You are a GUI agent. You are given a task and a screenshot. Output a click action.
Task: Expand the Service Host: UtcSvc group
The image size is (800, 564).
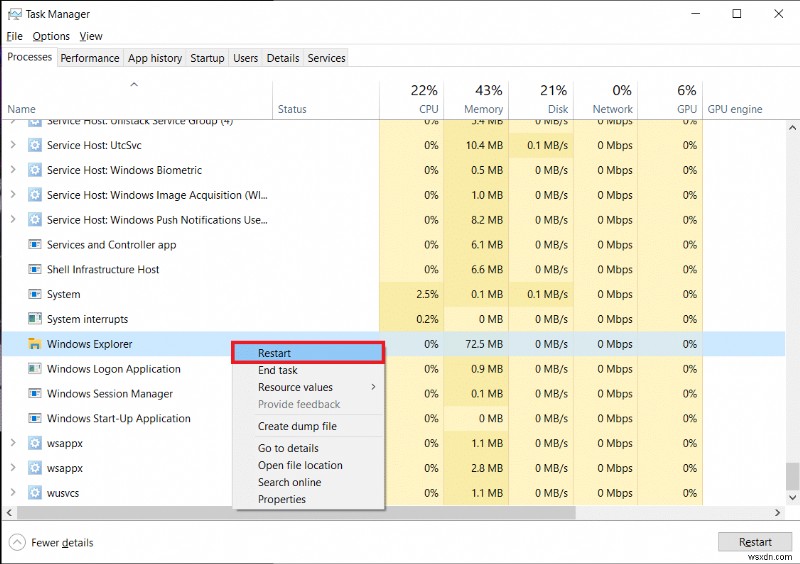point(13,145)
